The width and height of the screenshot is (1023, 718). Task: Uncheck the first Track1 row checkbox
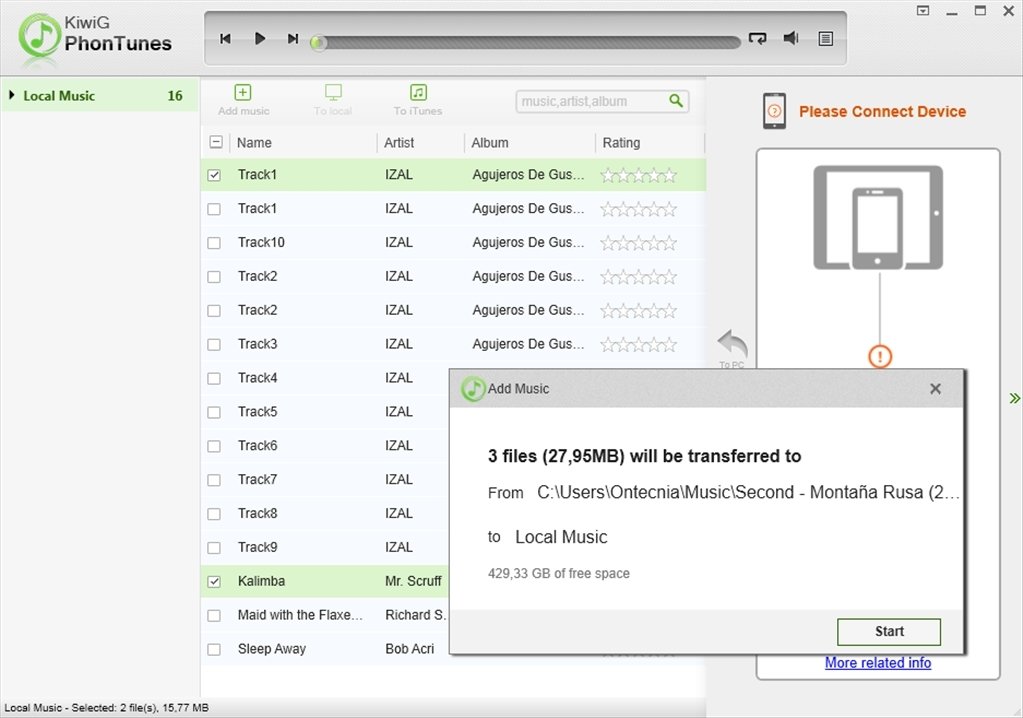(x=214, y=175)
